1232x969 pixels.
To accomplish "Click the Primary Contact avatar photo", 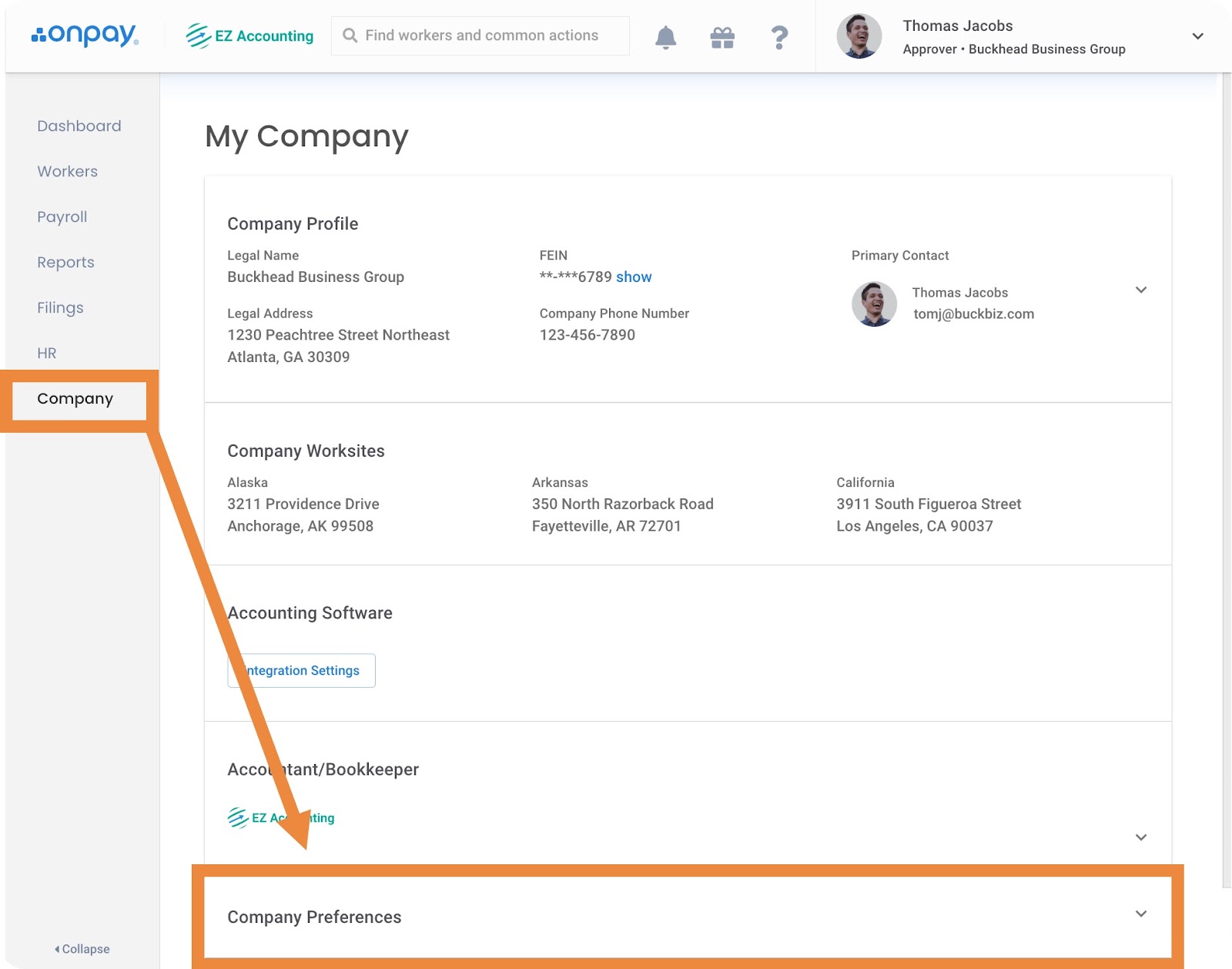I will pos(874,303).
